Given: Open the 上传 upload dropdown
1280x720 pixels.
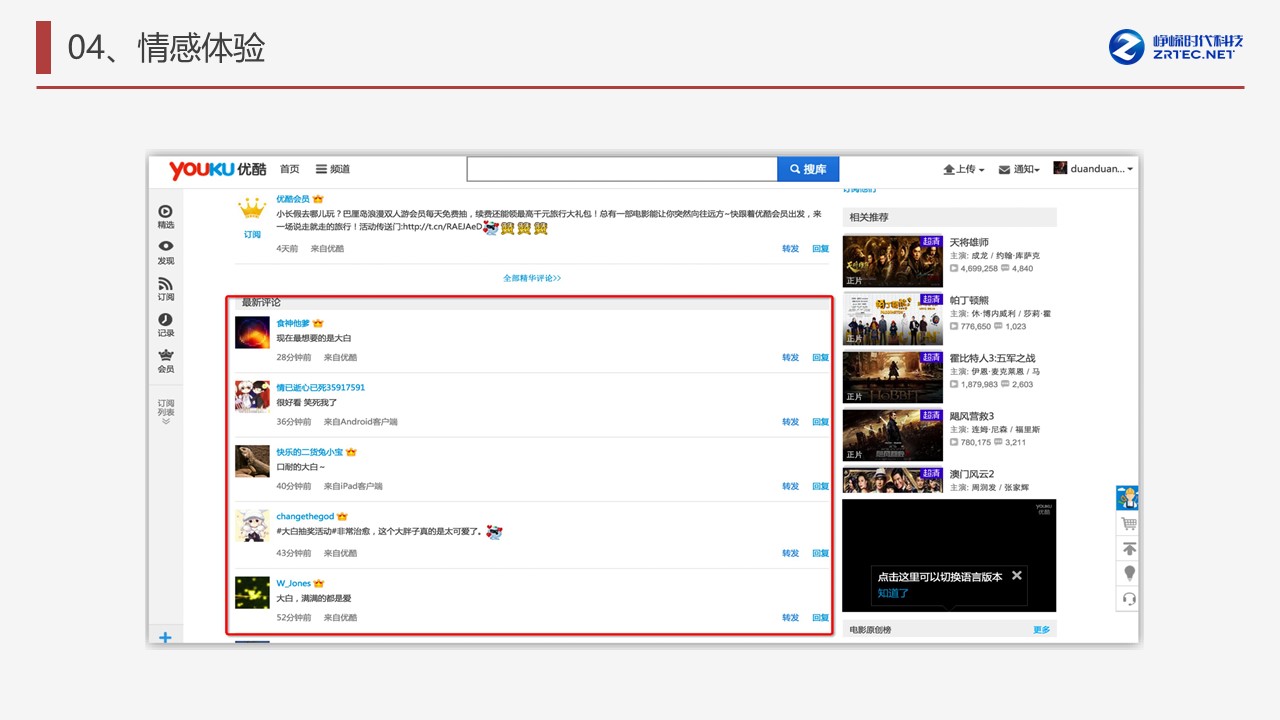Looking at the screenshot, I should [964, 170].
